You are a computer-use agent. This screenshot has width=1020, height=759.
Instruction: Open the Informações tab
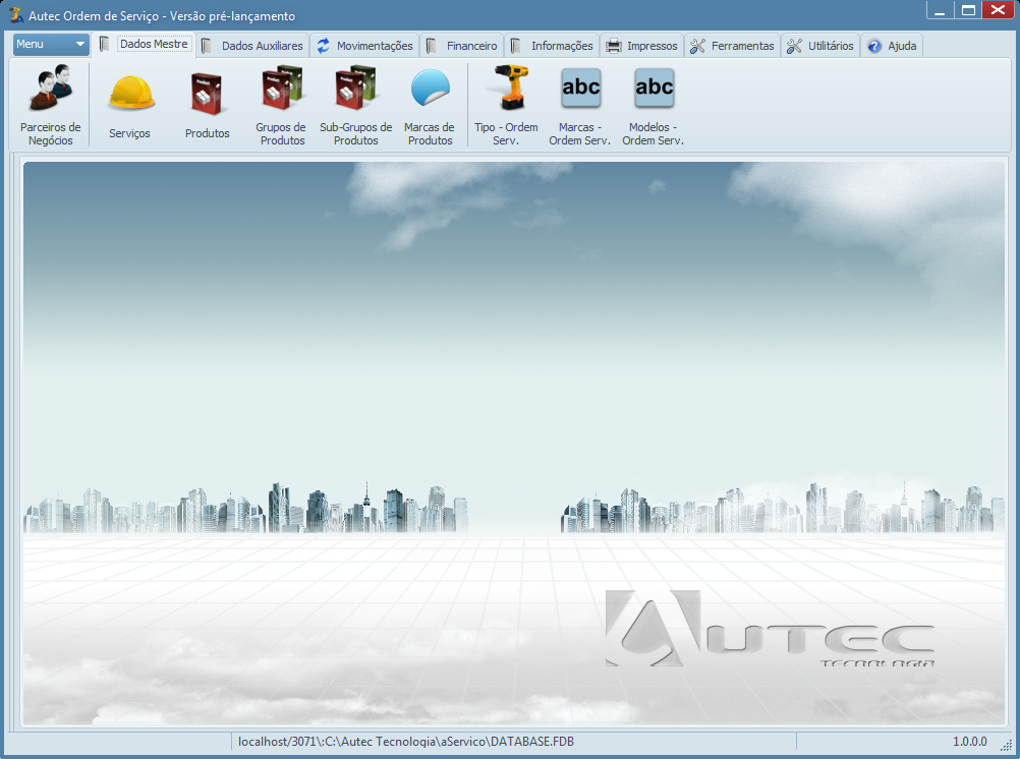(552, 46)
